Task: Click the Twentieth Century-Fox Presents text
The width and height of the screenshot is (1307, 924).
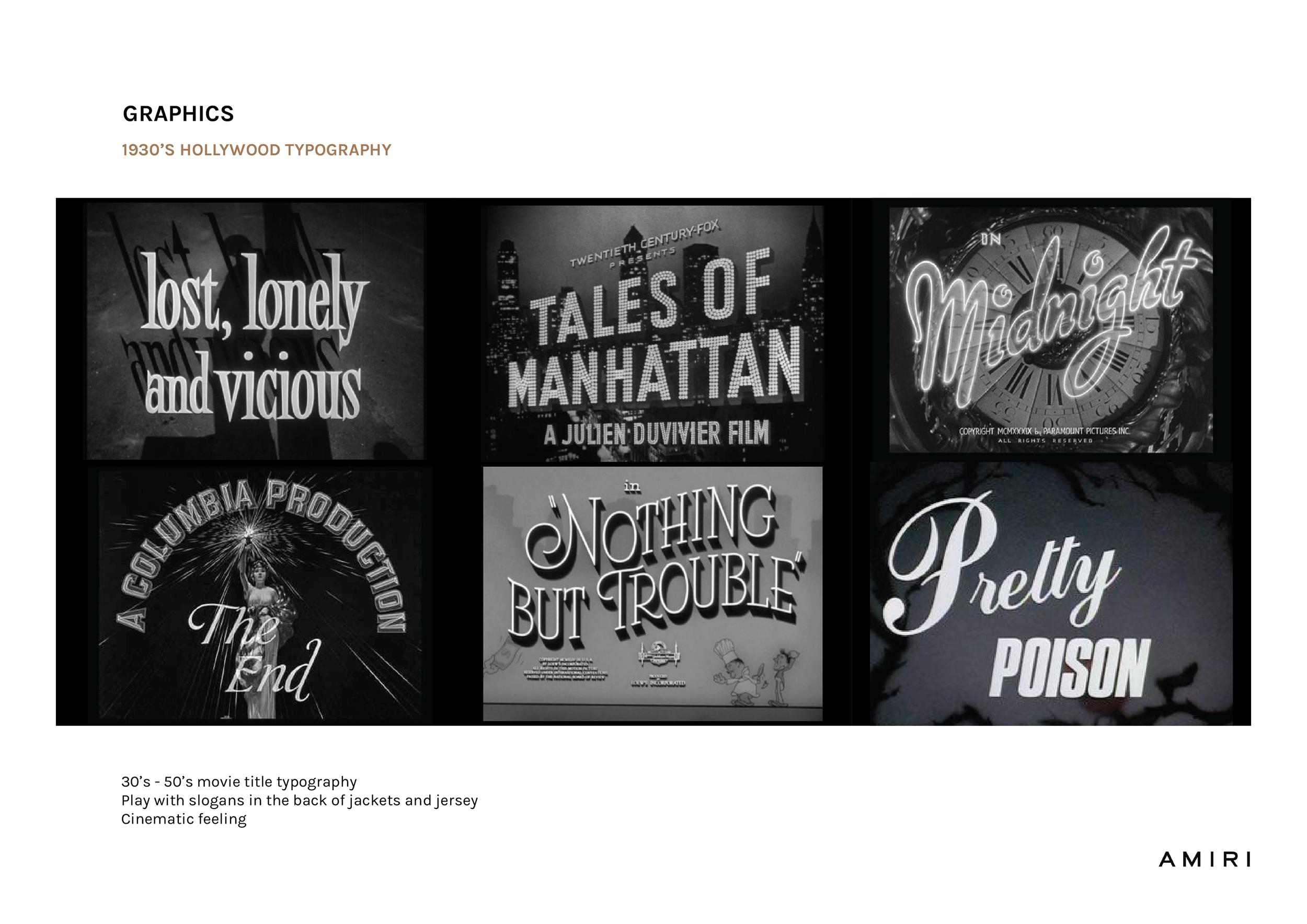Action: [645, 246]
